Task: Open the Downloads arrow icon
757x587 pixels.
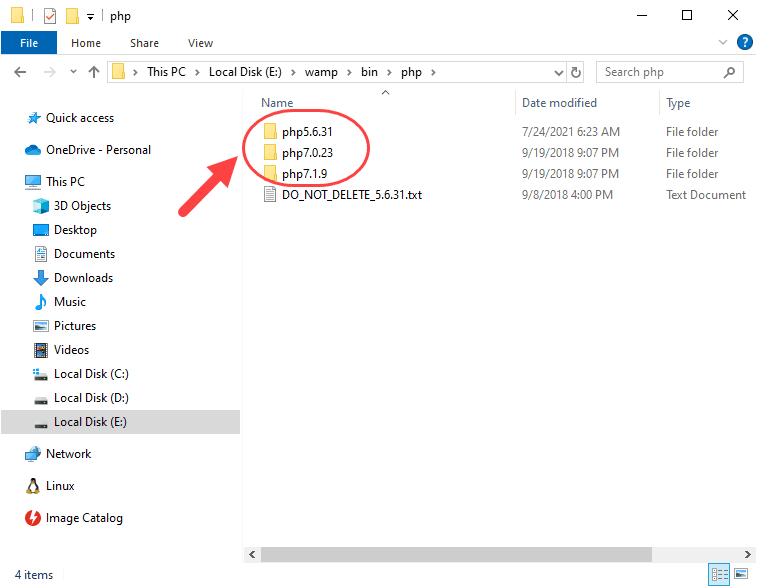Action: pos(41,278)
